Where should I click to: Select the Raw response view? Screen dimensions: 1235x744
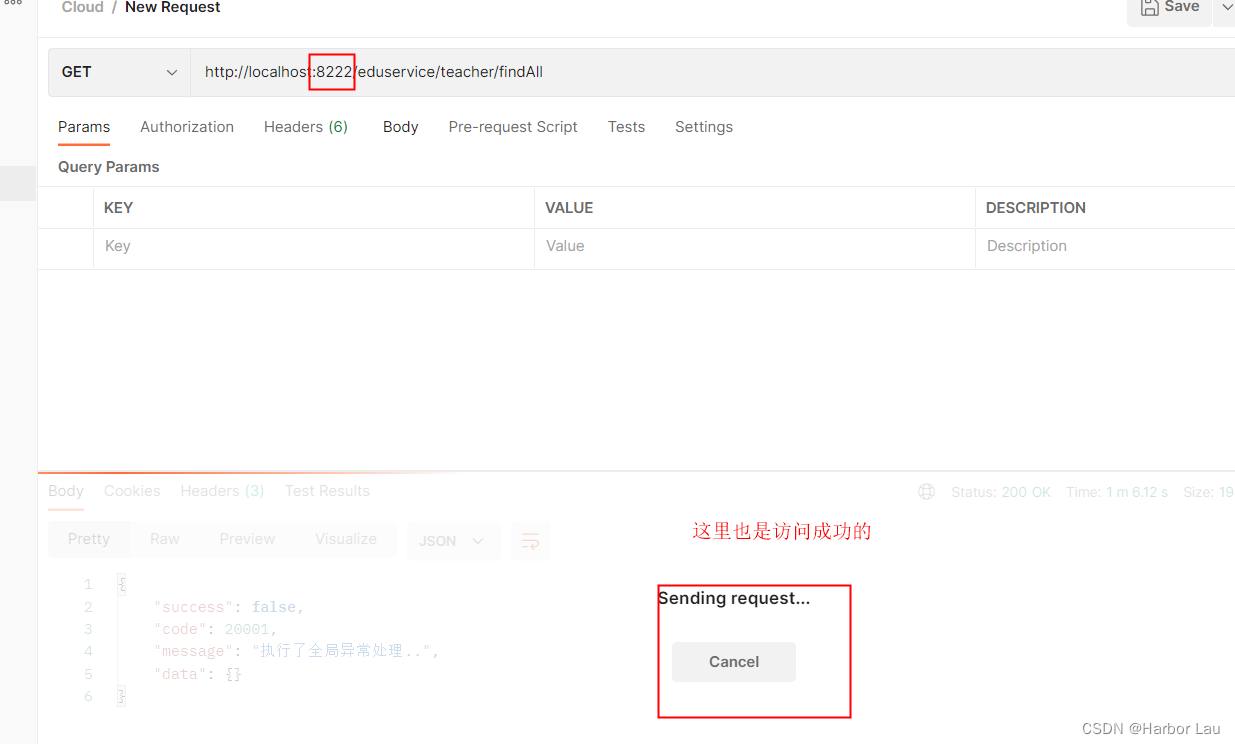pyautogui.click(x=164, y=538)
